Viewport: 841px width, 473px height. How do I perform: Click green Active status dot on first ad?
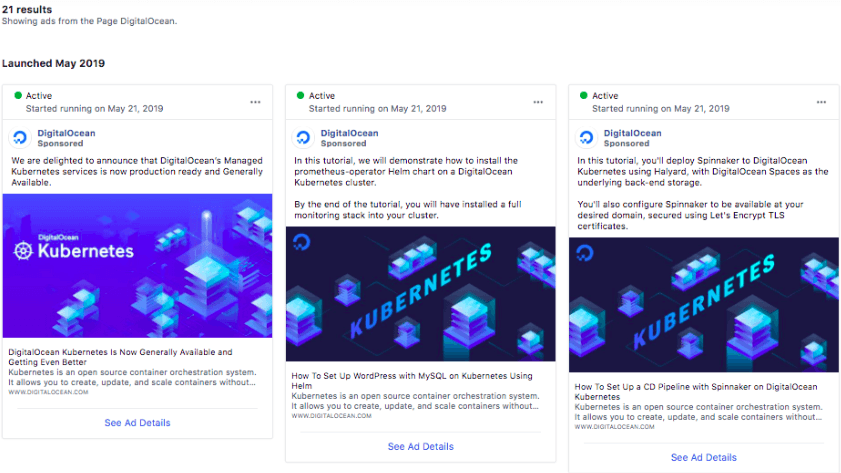[x=18, y=96]
